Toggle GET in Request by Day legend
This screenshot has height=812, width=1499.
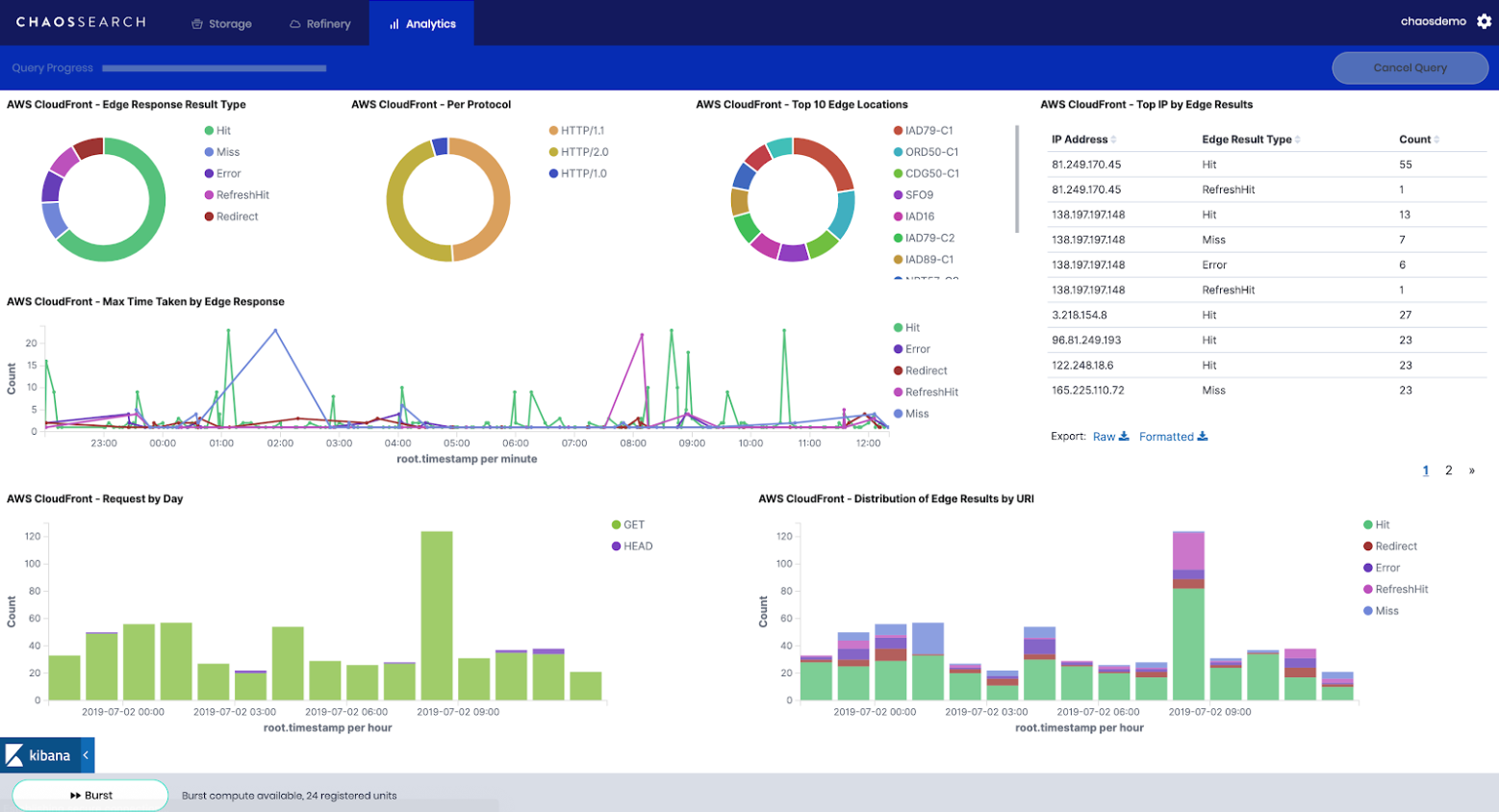point(628,525)
